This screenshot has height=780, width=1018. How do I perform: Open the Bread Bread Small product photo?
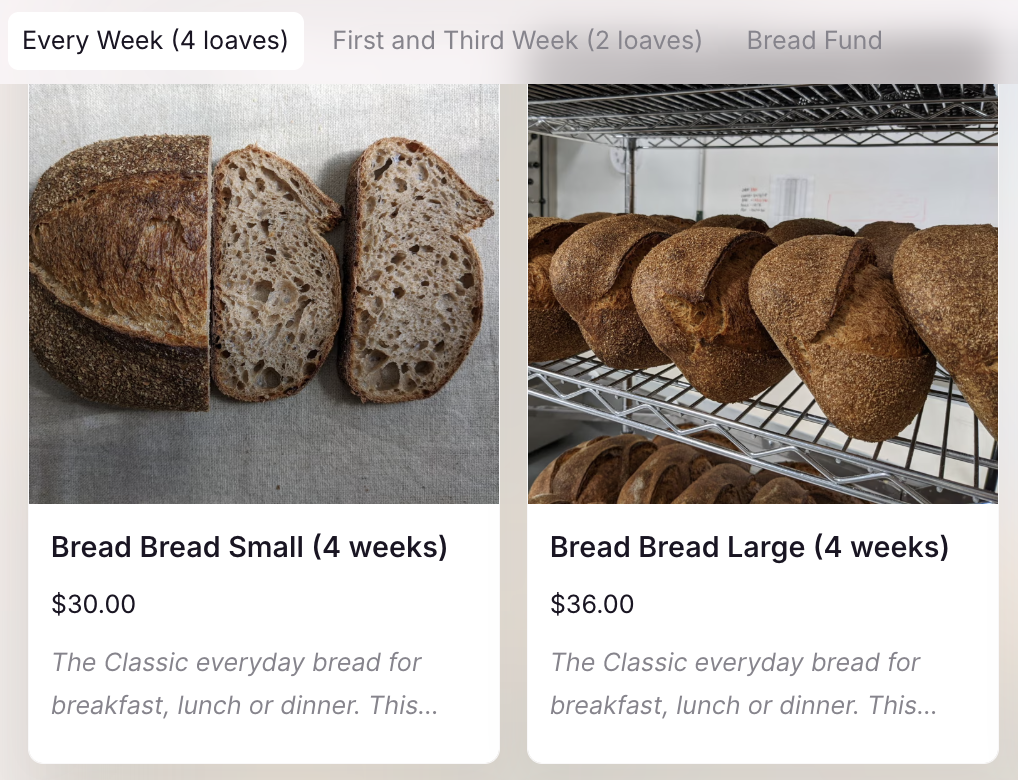264,293
